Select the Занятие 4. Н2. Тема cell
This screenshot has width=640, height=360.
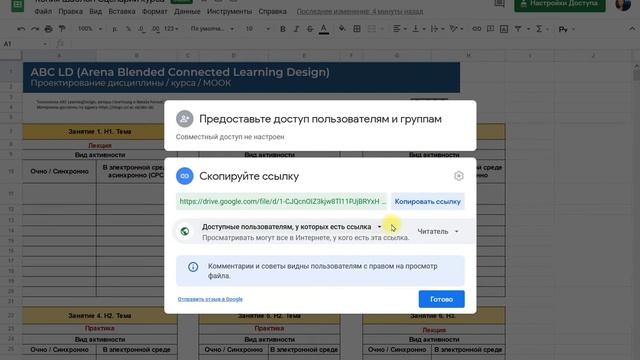(100, 316)
